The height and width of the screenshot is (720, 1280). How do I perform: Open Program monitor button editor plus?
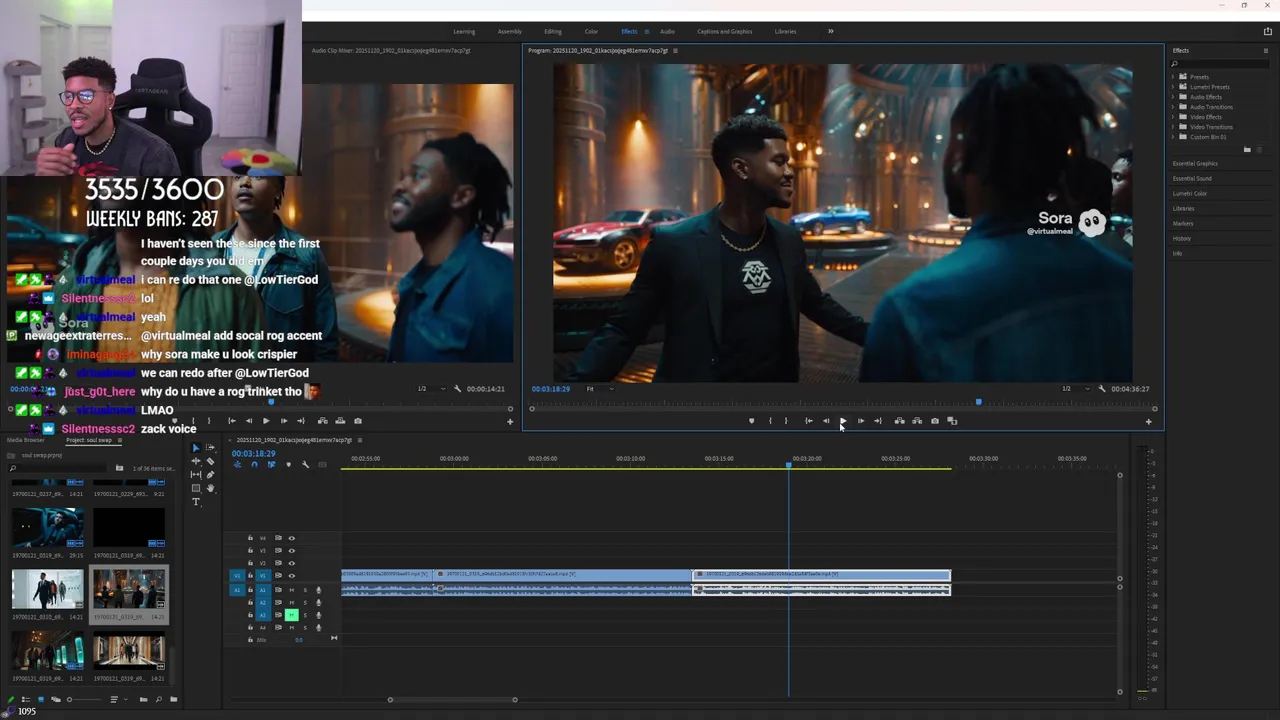pyautogui.click(x=1148, y=422)
